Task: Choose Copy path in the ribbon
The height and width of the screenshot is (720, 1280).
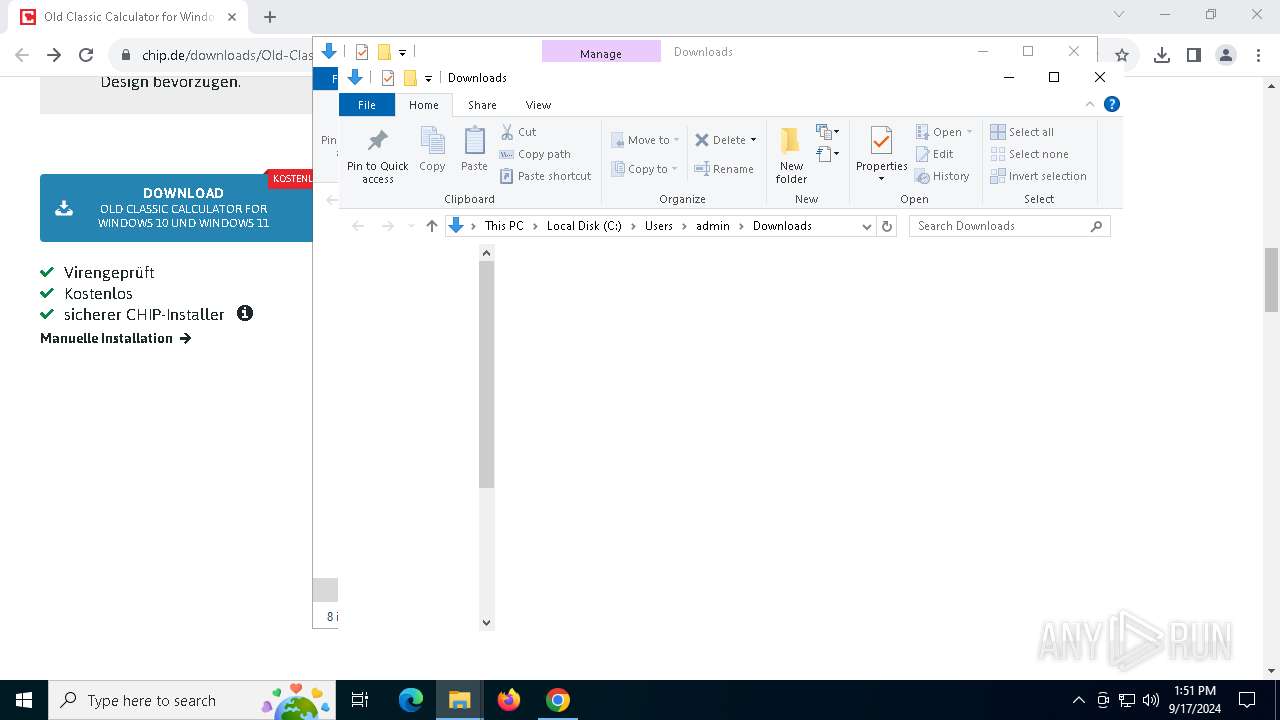Action: point(535,154)
